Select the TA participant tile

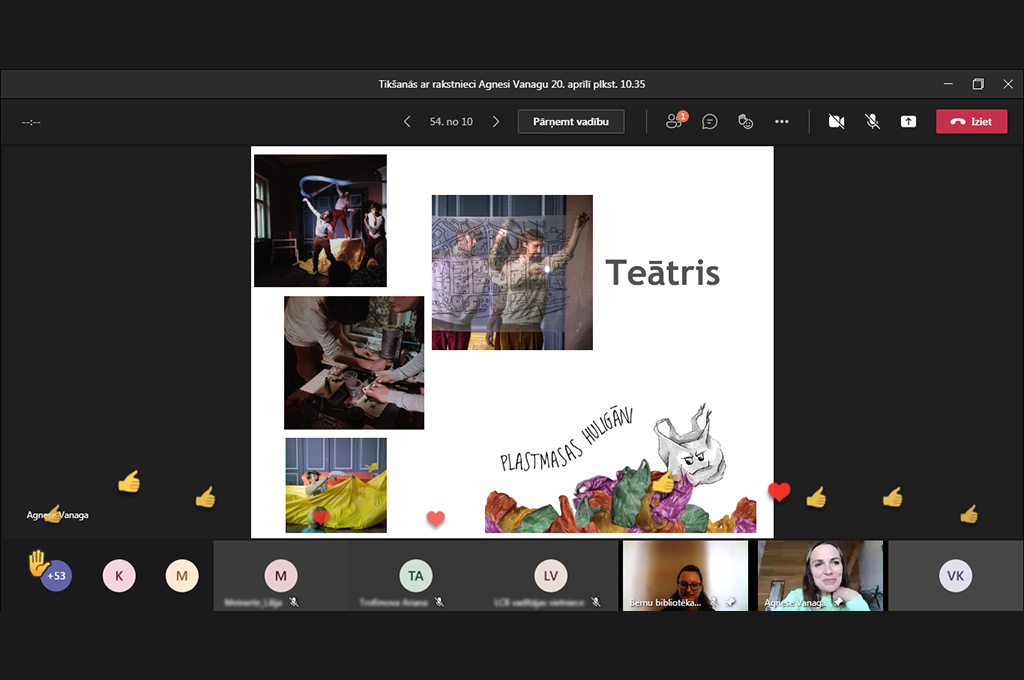click(416, 575)
